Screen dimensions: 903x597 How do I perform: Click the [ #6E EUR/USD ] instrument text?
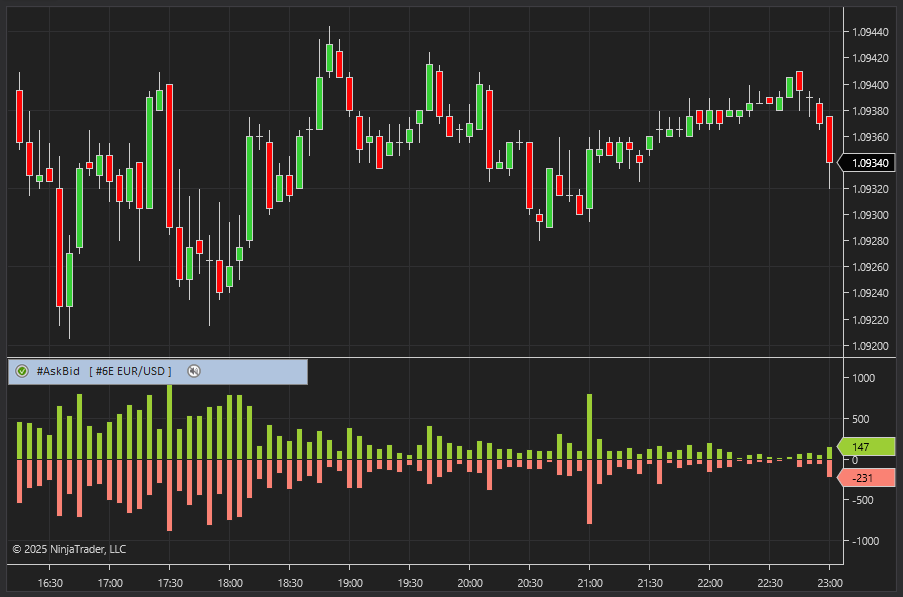[130, 371]
